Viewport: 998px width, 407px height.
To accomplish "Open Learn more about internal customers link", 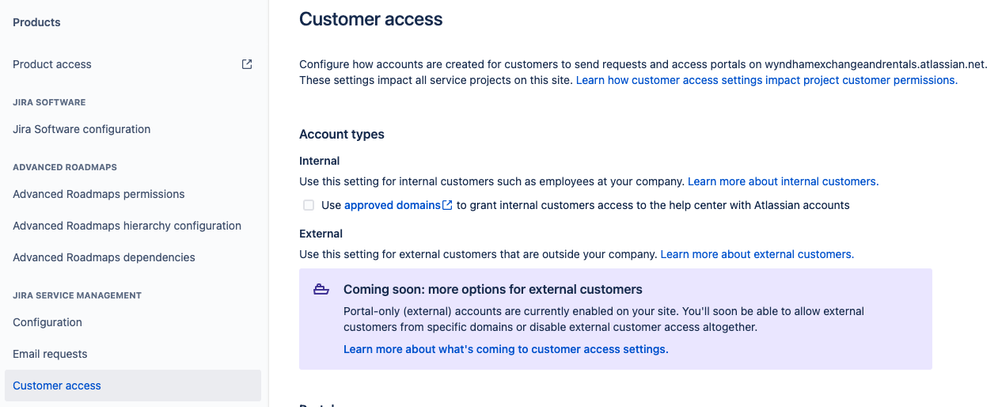I will coord(783,182).
